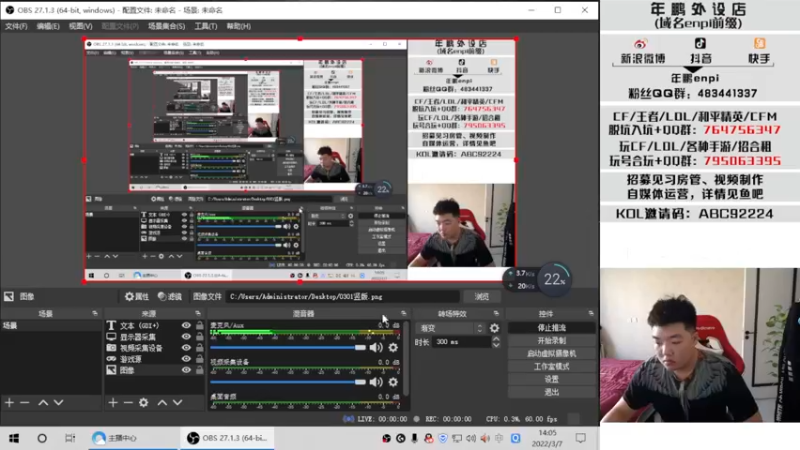Click the 图像文件 path field
The image size is (800, 450).
tap(343, 296)
